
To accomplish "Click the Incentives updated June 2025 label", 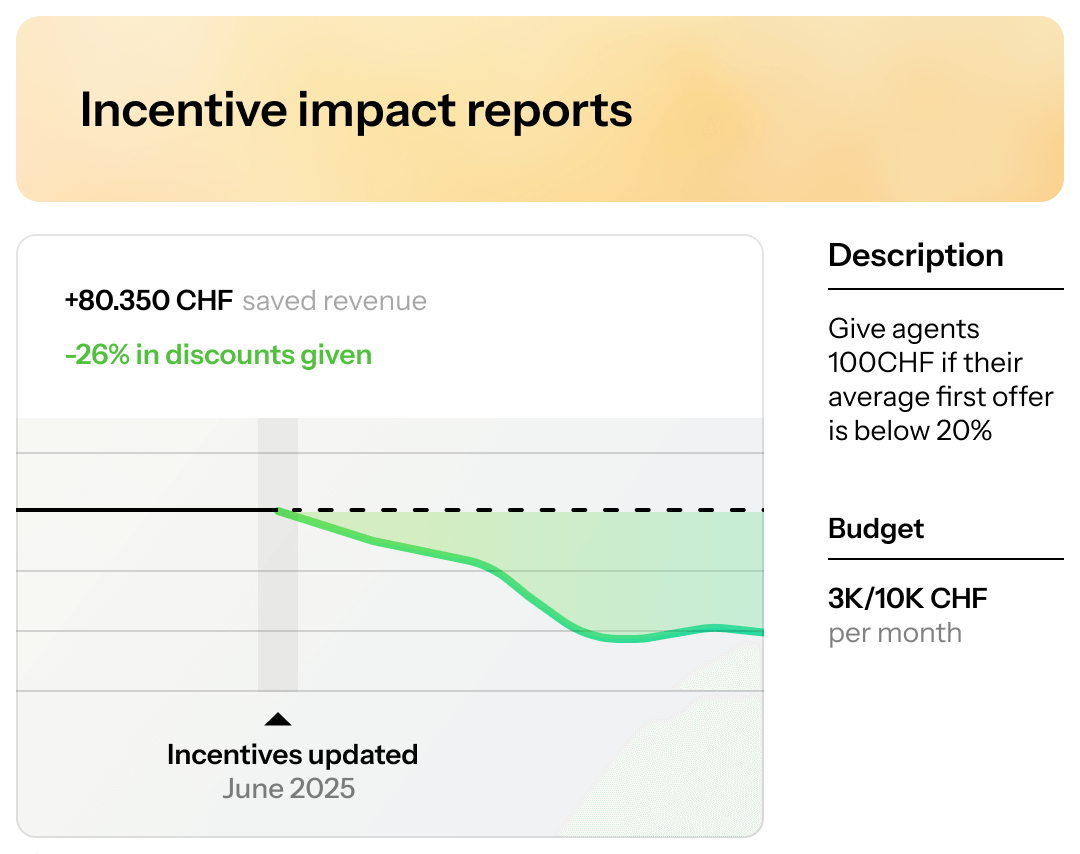I will [x=292, y=770].
